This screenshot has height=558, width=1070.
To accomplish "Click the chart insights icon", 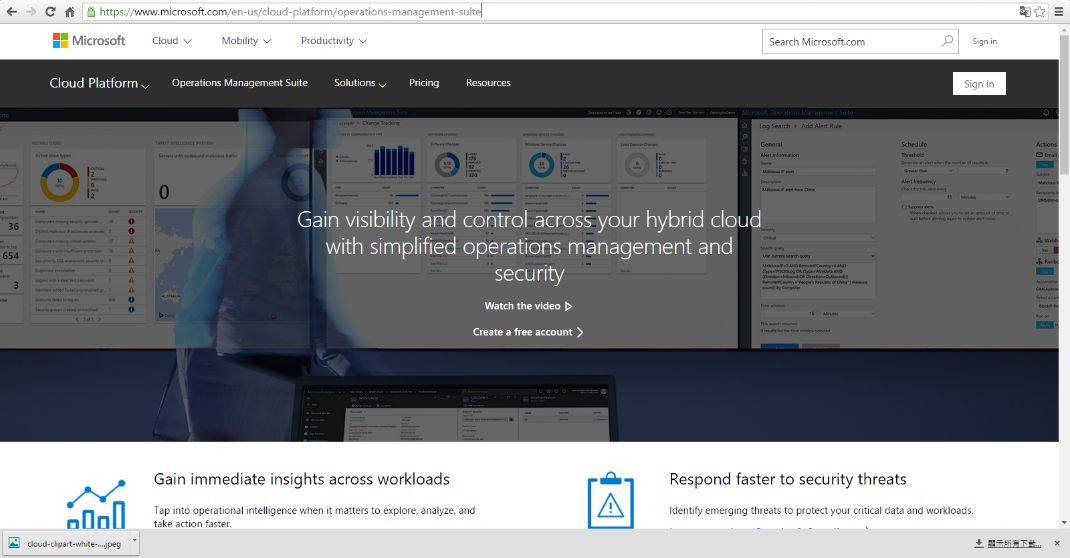I will pos(96,503).
